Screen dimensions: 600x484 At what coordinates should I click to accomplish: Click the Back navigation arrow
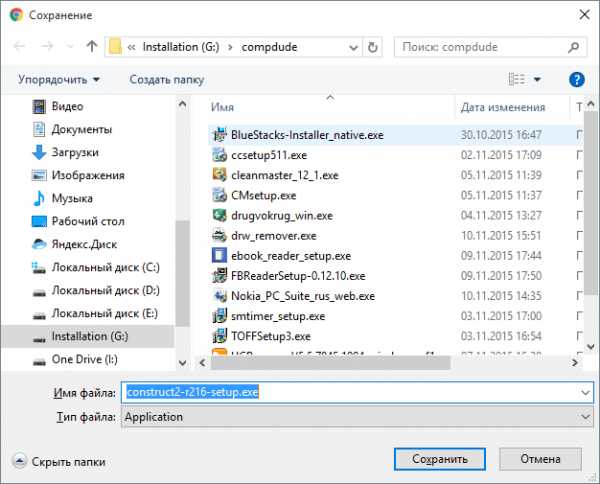19,47
